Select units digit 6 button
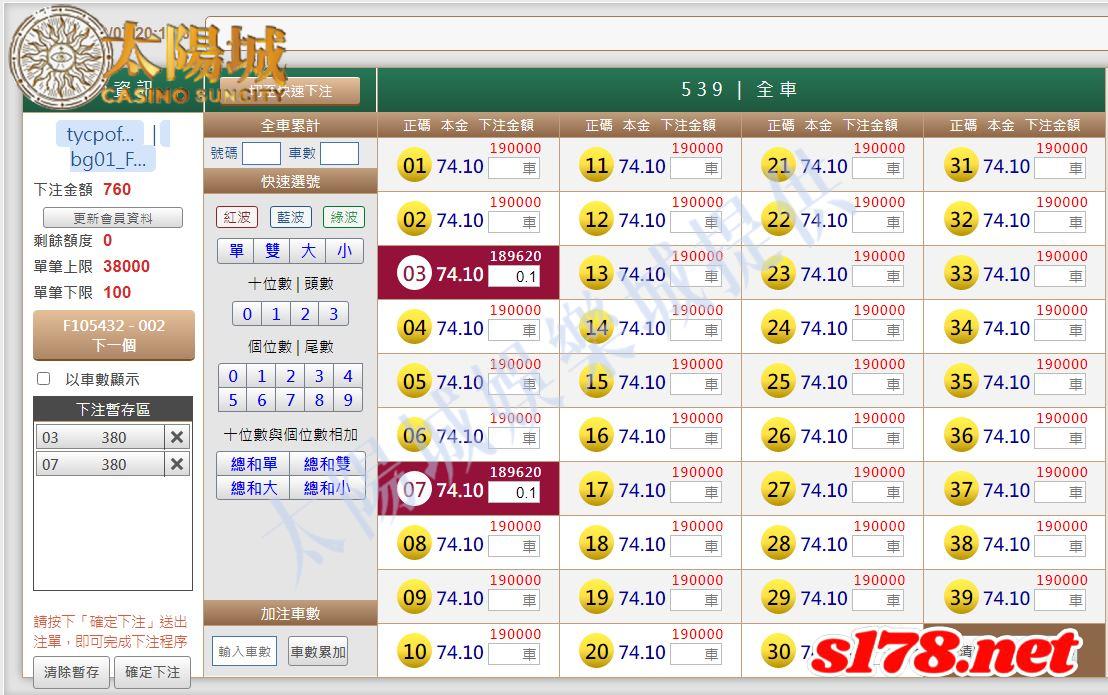This screenshot has height=695, width=1108. [261, 400]
